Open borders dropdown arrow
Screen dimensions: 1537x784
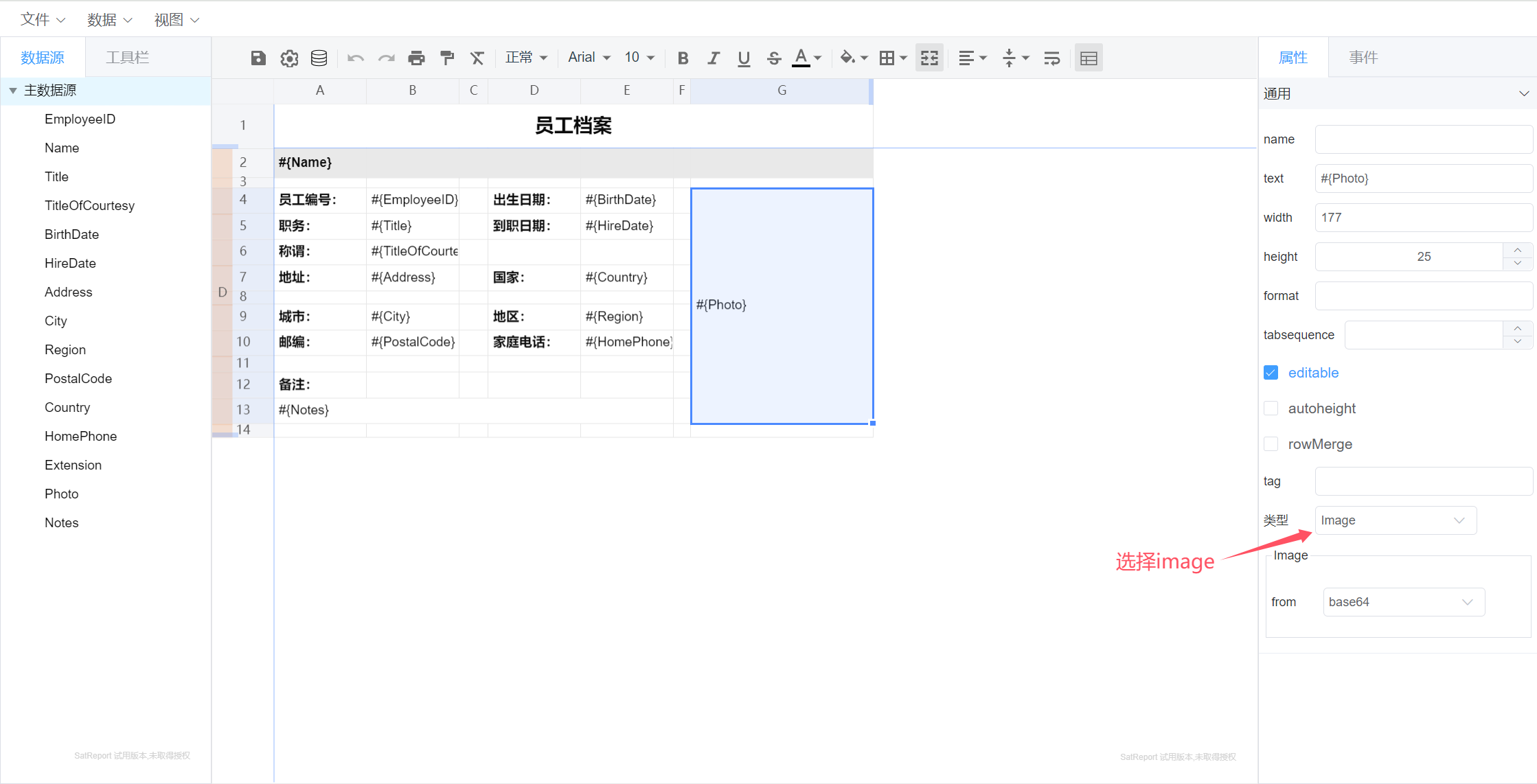(903, 58)
